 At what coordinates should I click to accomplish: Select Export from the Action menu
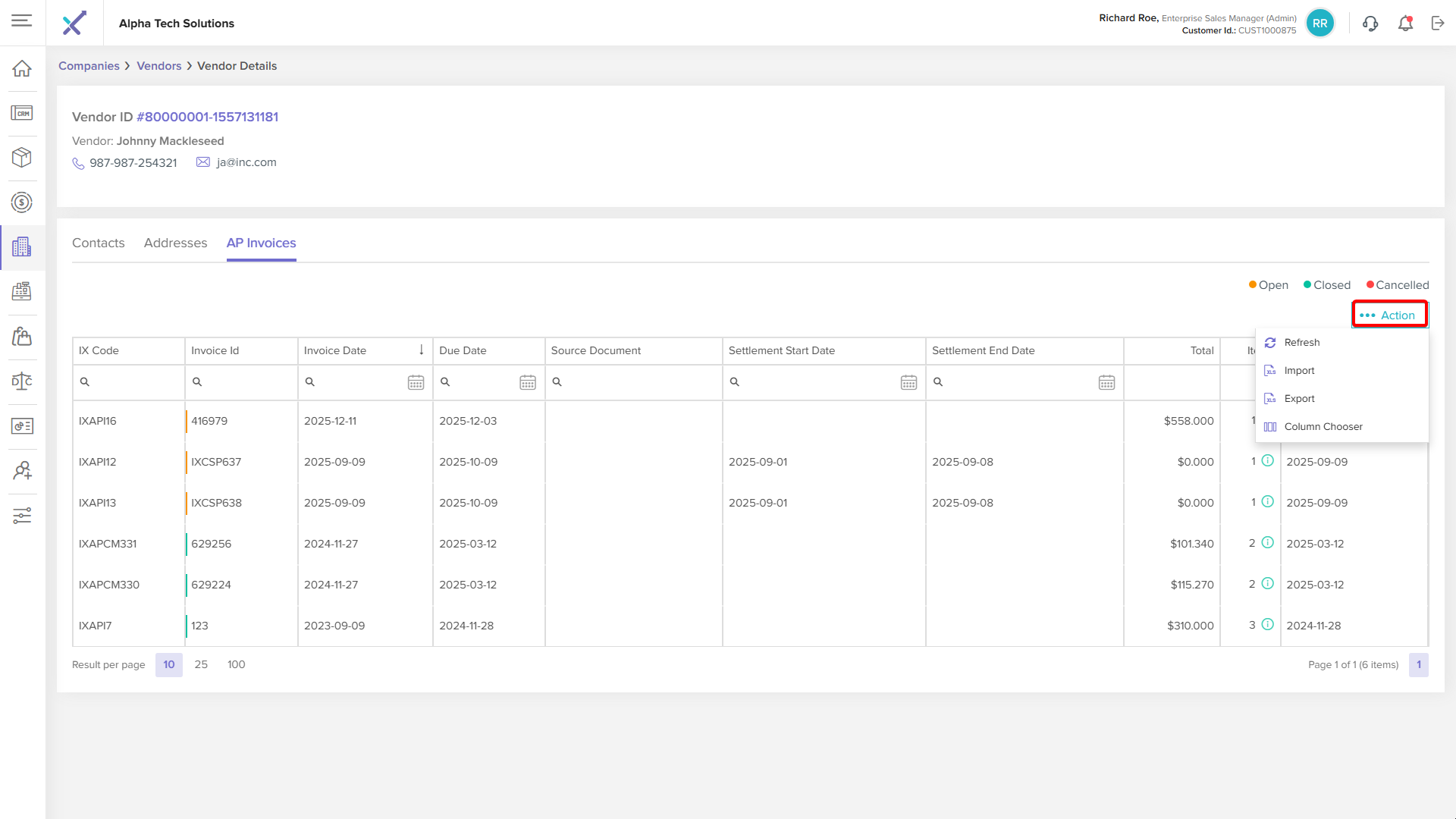(x=1299, y=399)
